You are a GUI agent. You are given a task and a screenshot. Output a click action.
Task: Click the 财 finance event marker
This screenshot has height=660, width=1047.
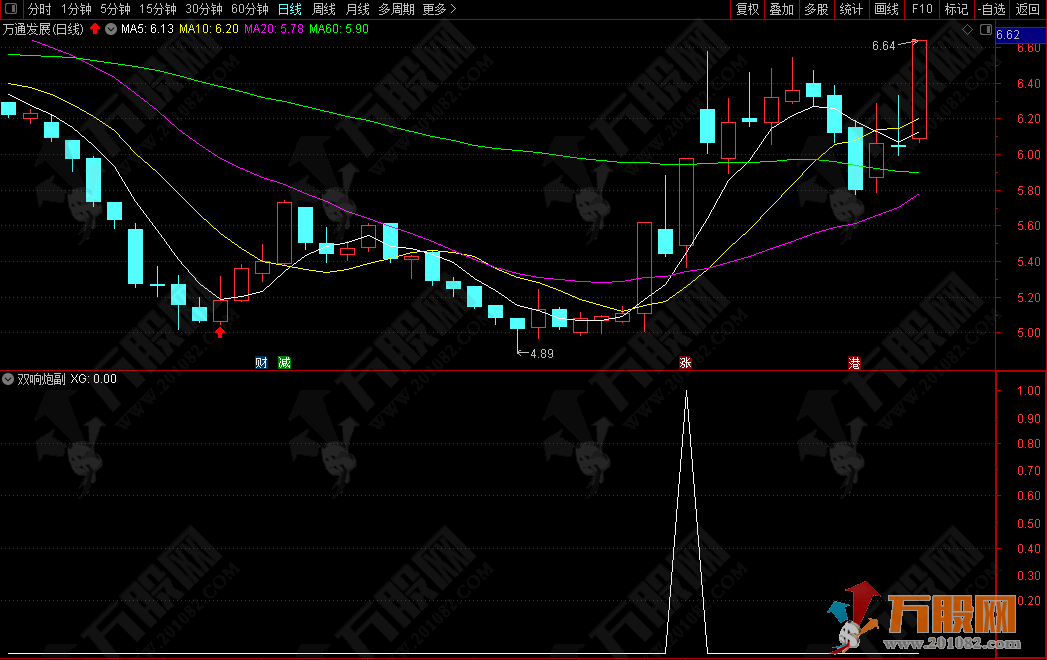(261, 363)
